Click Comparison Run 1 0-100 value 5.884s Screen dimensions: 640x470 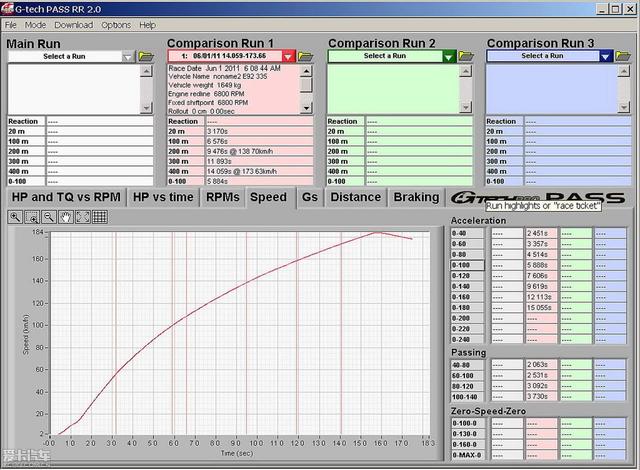(x=259, y=181)
